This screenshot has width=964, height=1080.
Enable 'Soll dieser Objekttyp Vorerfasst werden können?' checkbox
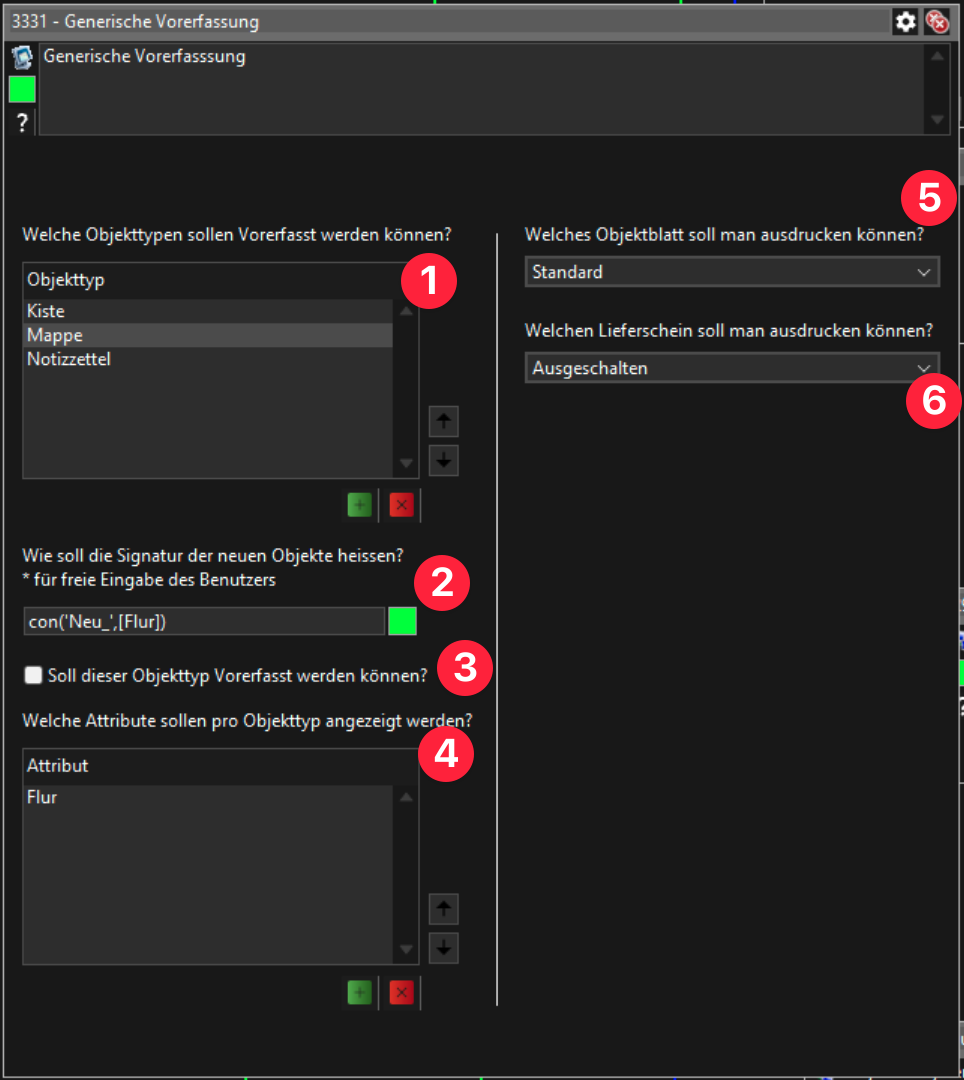(x=34, y=676)
